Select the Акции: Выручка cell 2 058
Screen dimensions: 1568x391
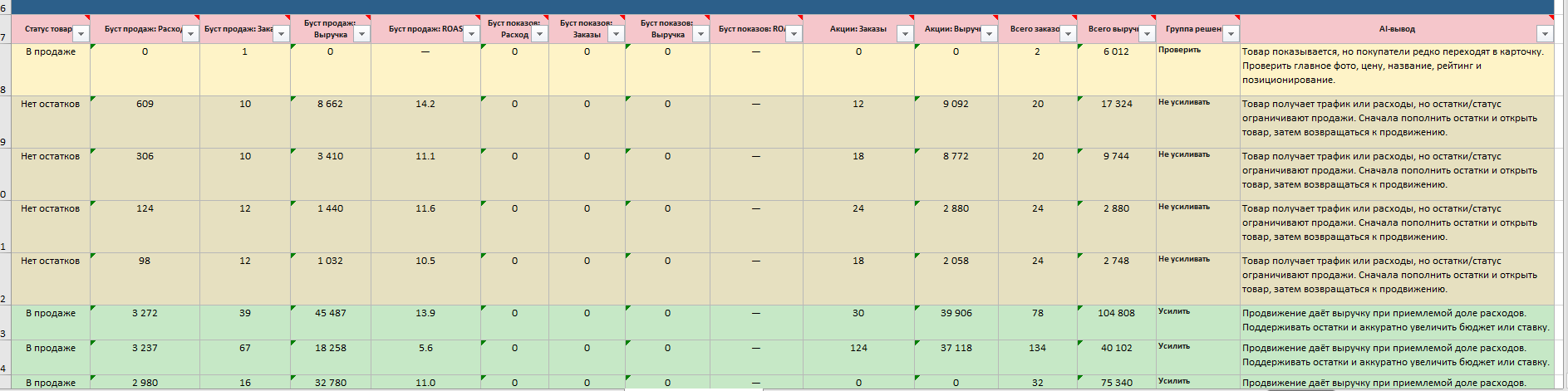click(956, 279)
